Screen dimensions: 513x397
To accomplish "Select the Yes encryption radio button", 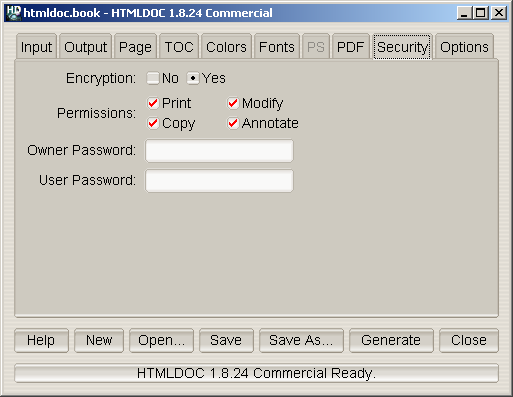I will pyautogui.click(x=193, y=79).
